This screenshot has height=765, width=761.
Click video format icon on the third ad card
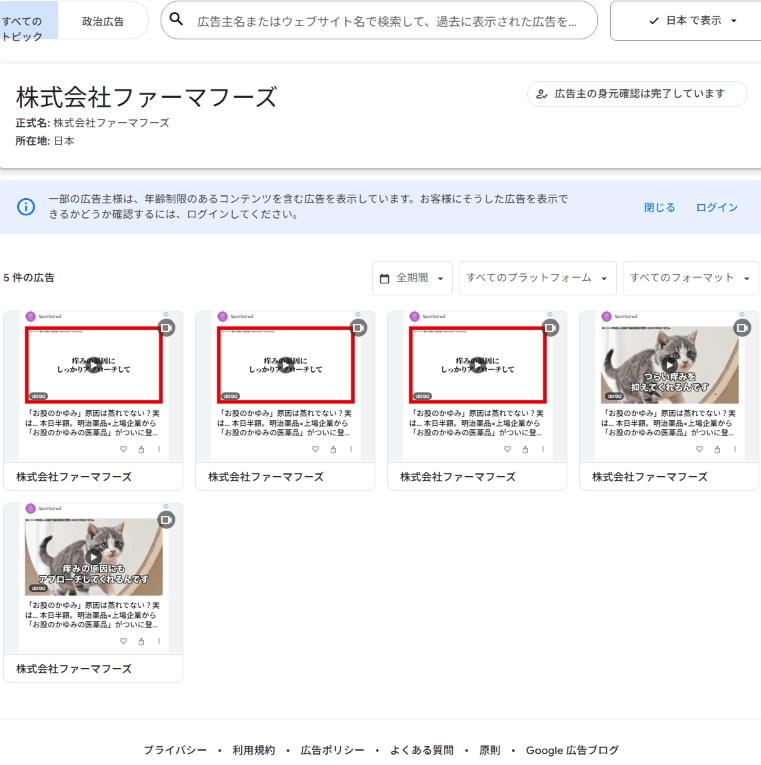pos(550,328)
